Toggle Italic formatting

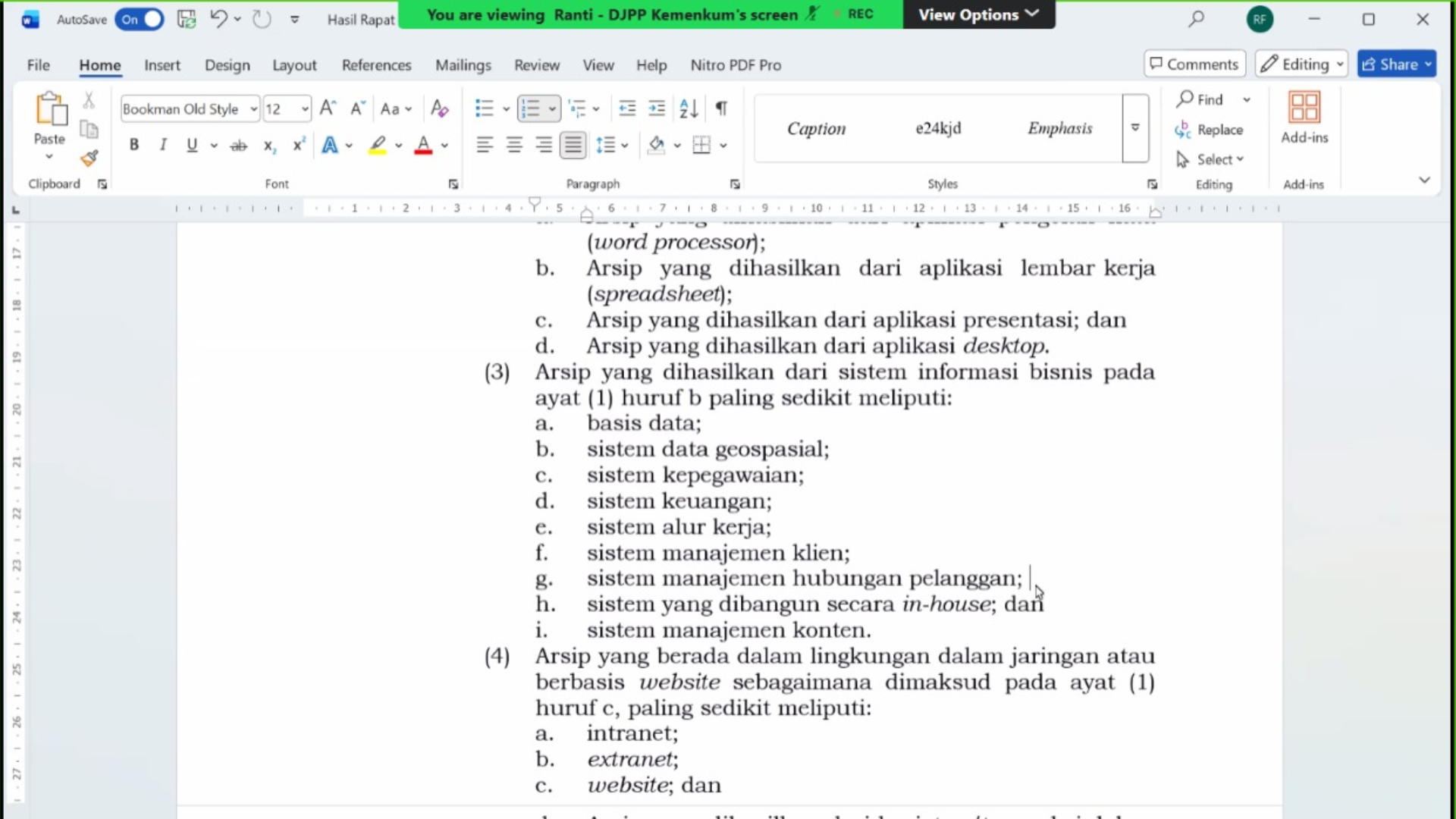click(162, 145)
